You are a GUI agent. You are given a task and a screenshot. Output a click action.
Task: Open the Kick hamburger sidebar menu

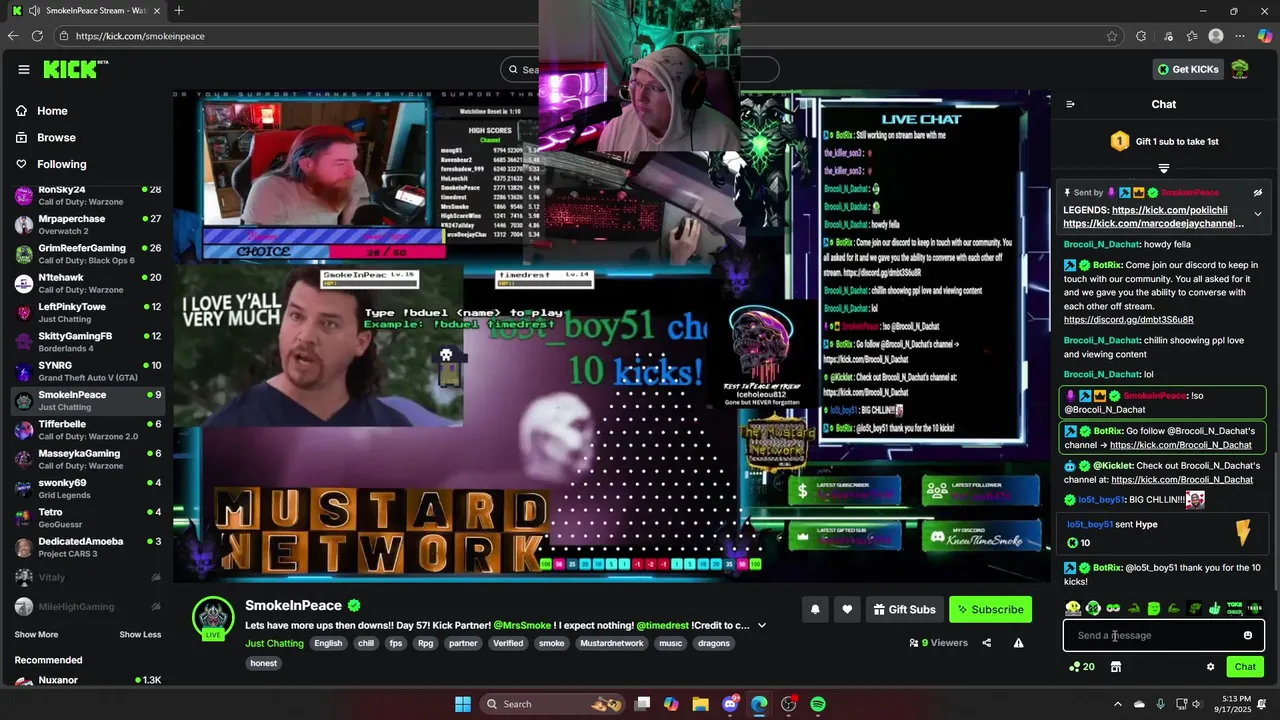[23, 69]
